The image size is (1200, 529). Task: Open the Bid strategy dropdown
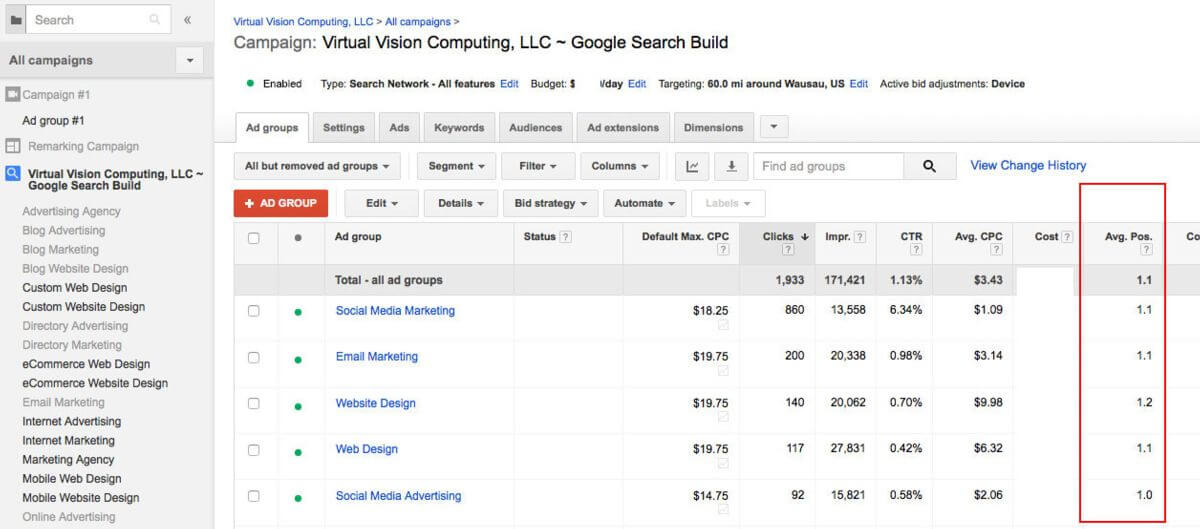551,203
